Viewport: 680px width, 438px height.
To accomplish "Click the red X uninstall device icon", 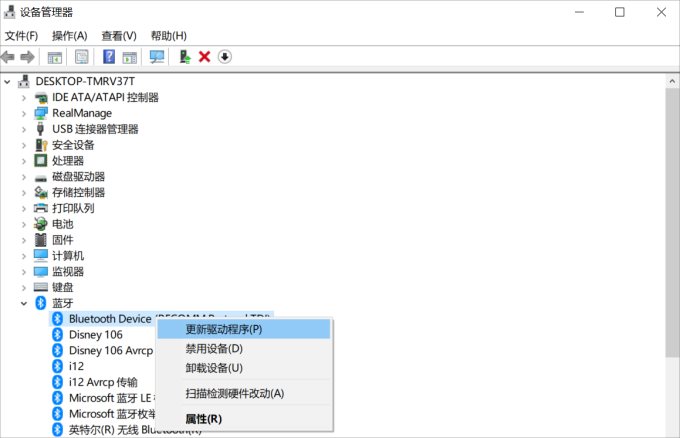I will [204, 57].
